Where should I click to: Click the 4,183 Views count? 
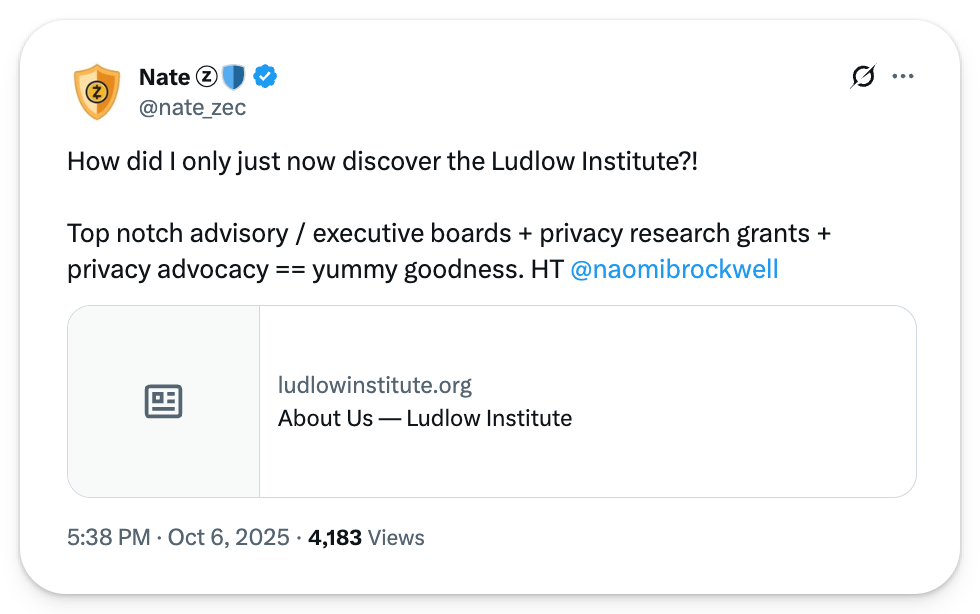point(335,538)
